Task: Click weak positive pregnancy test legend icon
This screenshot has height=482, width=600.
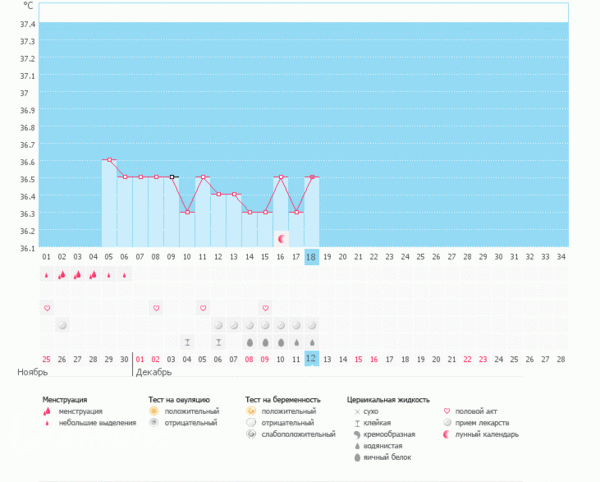Action: (251, 435)
